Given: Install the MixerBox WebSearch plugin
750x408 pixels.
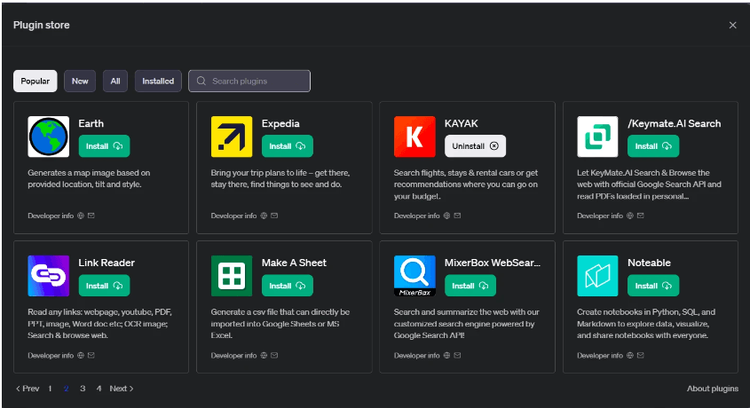Looking at the screenshot, I should pyautogui.click(x=470, y=286).
